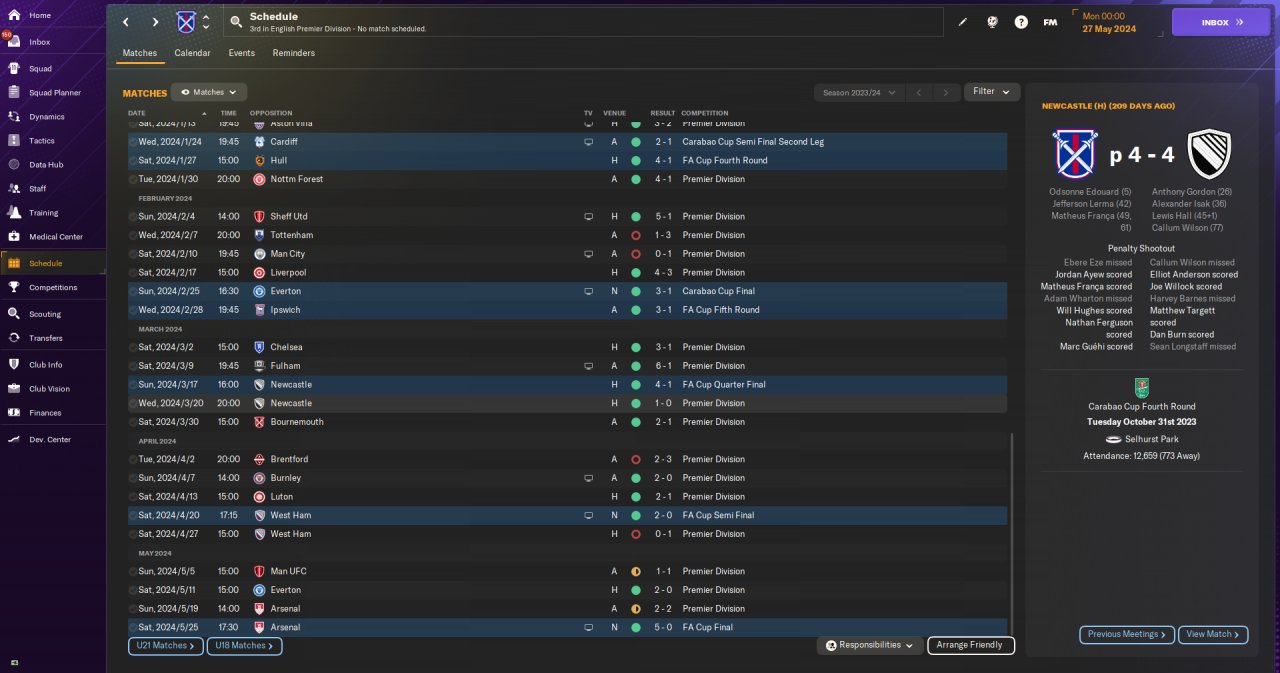Select the Liverpool 4 - 3 match row

(x=567, y=272)
